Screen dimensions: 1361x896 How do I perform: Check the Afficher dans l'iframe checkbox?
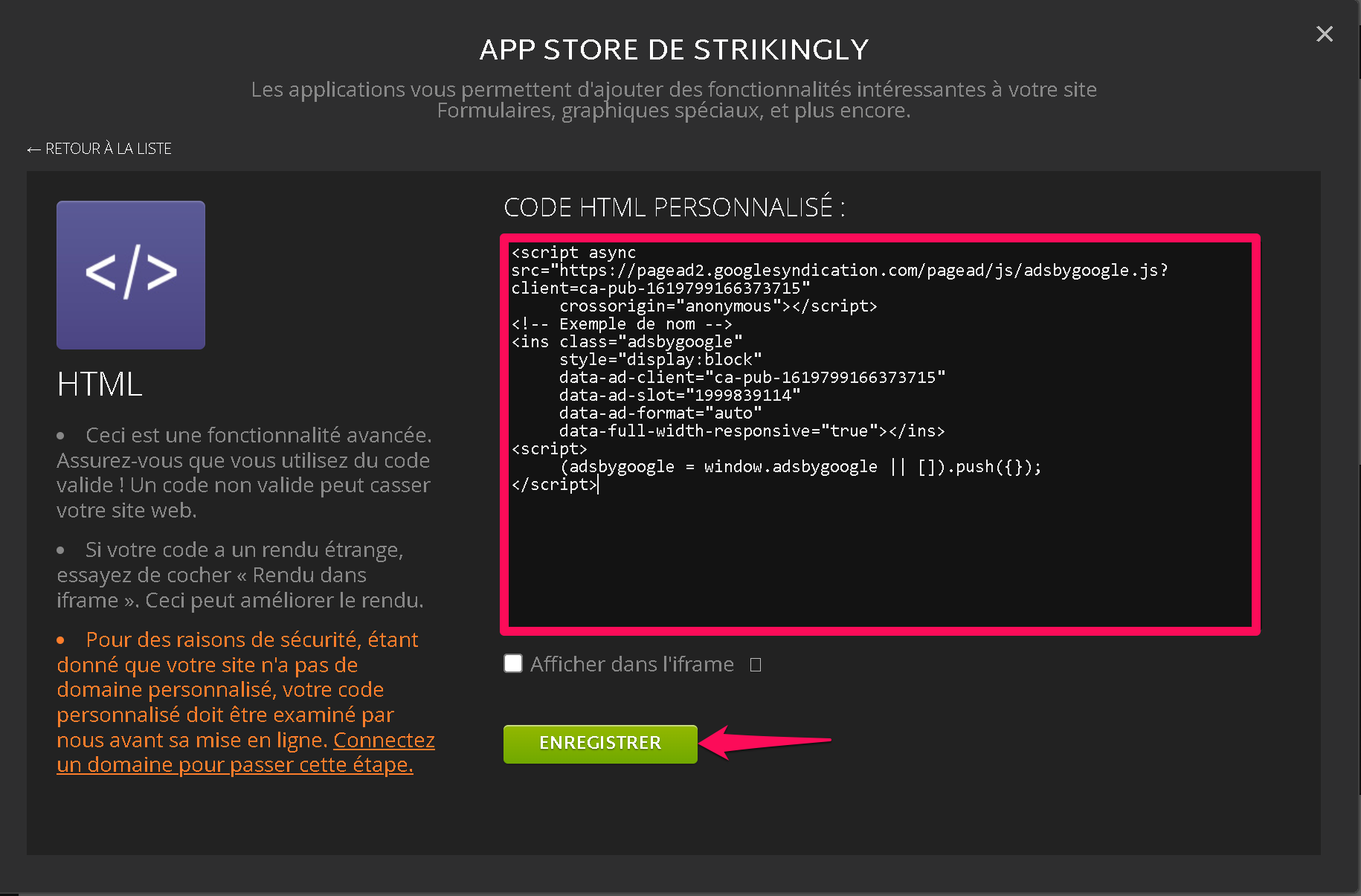pyautogui.click(x=513, y=663)
